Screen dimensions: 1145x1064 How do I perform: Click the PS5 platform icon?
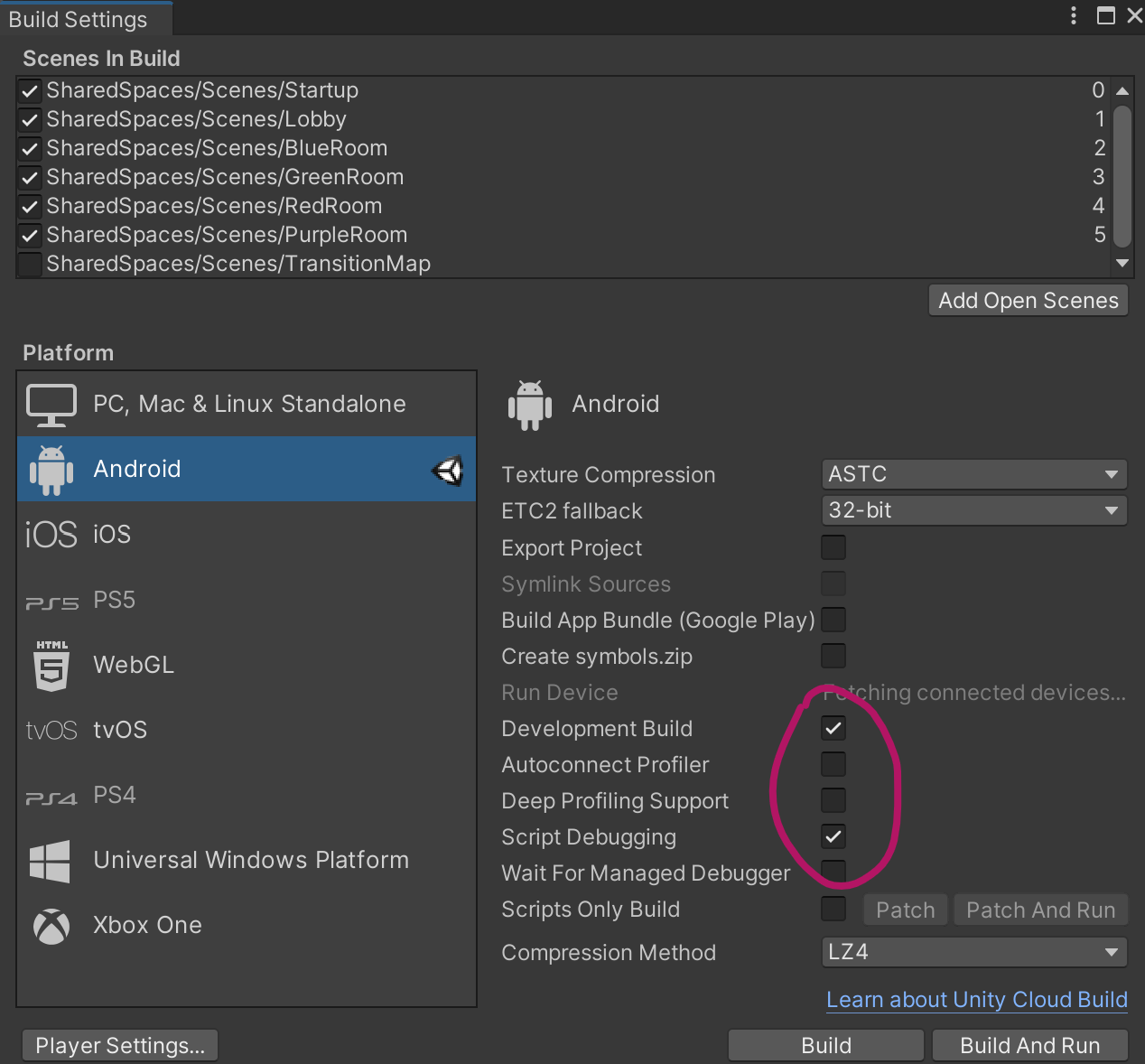pyautogui.click(x=51, y=599)
